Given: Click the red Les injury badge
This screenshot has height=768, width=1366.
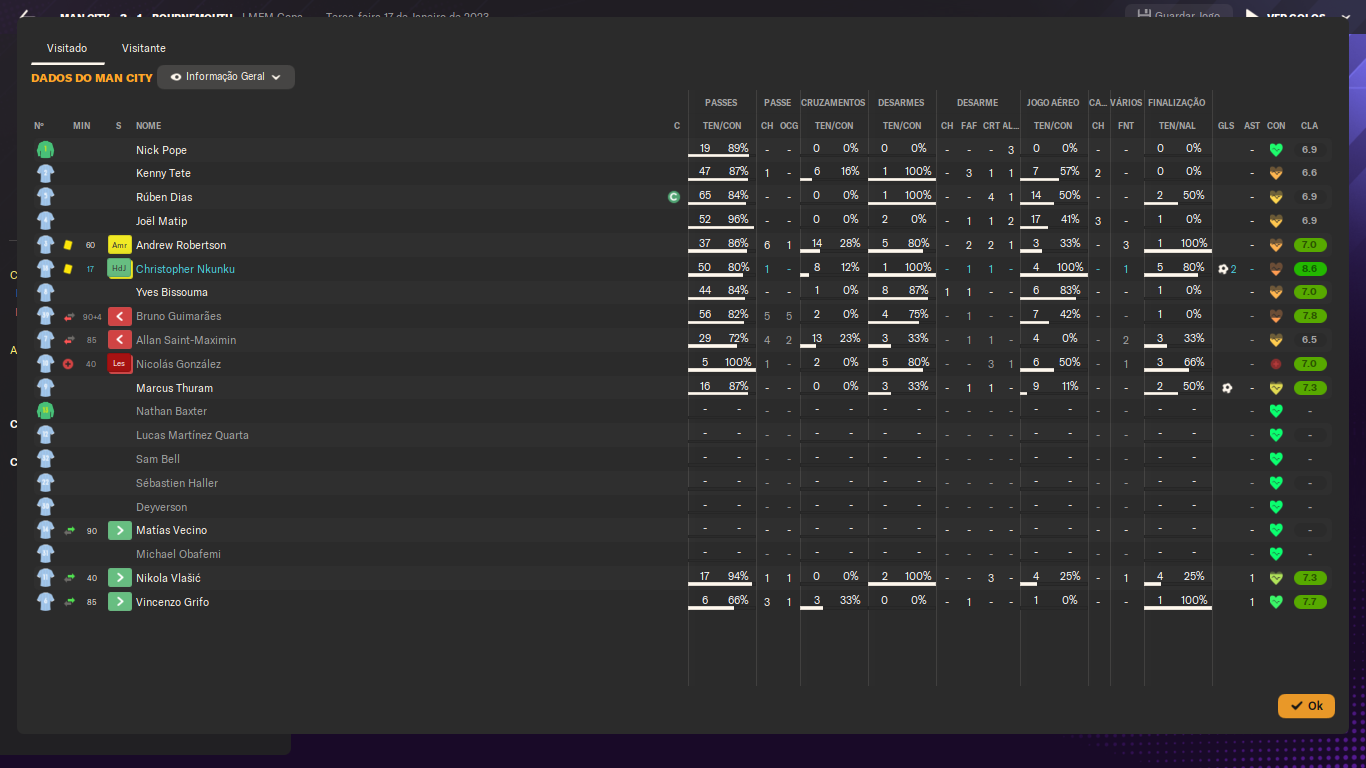Looking at the screenshot, I should pyautogui.click(x=120, y=364).
